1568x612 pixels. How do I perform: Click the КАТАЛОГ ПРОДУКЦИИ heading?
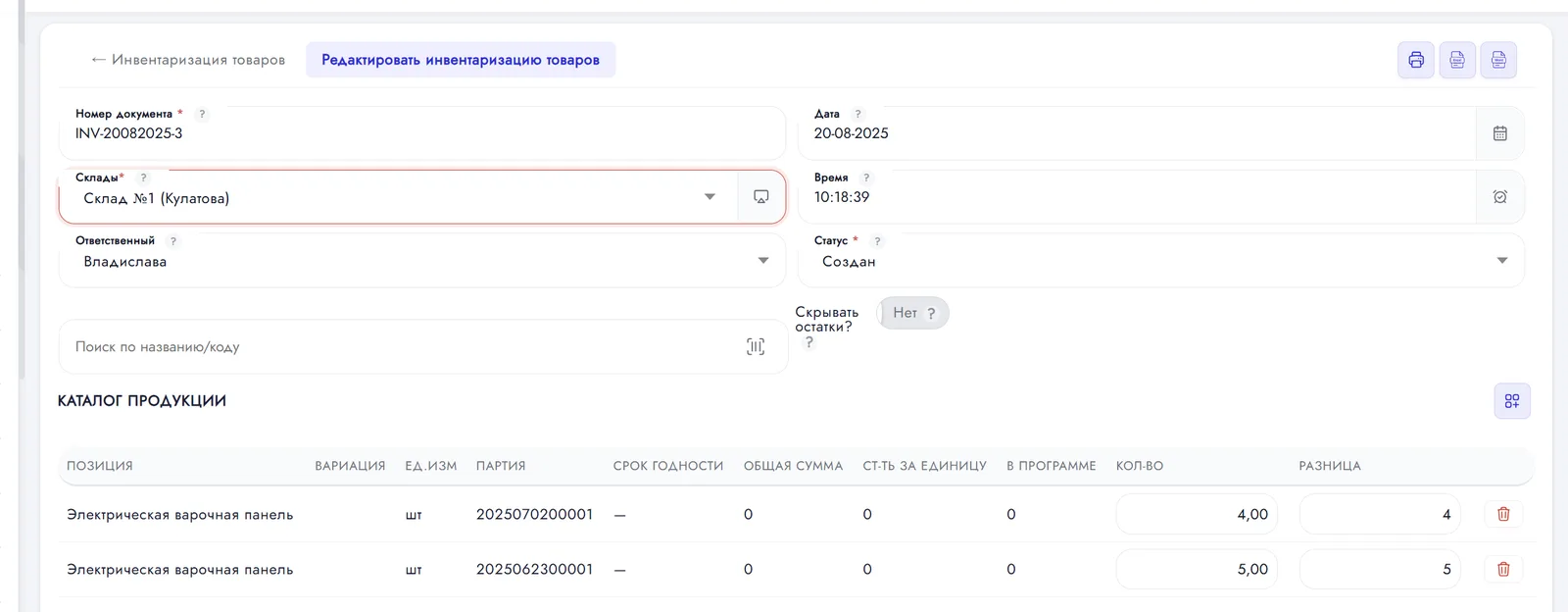tap(142, 401)
